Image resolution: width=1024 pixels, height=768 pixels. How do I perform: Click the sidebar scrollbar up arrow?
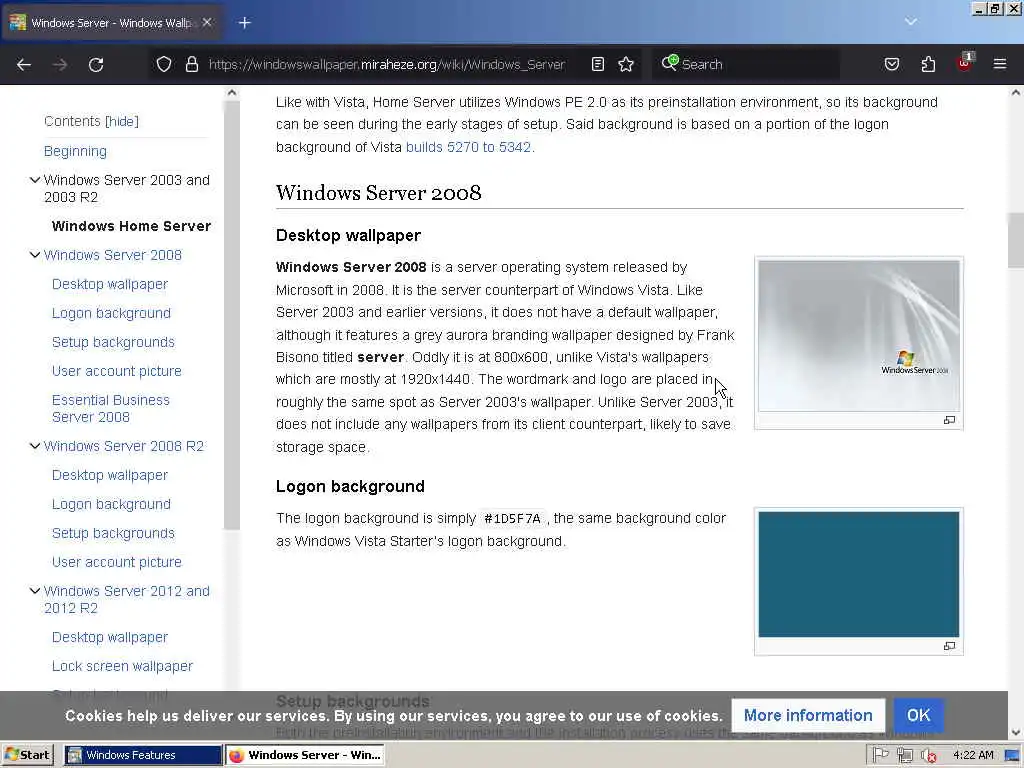[231, 93]
